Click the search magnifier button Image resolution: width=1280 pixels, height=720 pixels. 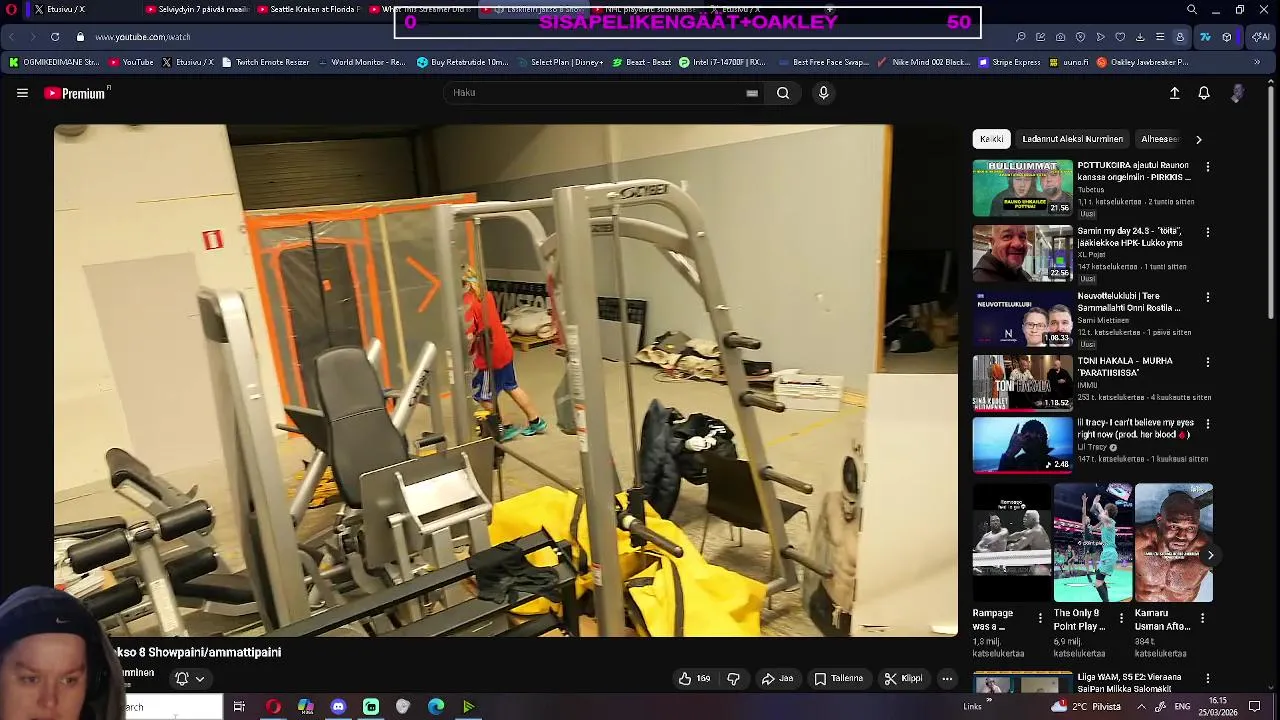[783, 93]
